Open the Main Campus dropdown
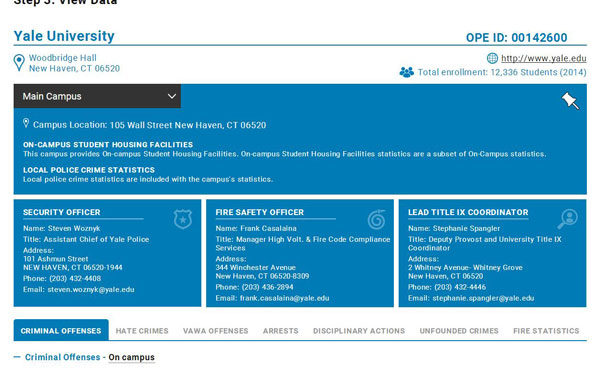 (x=97, y=96)
